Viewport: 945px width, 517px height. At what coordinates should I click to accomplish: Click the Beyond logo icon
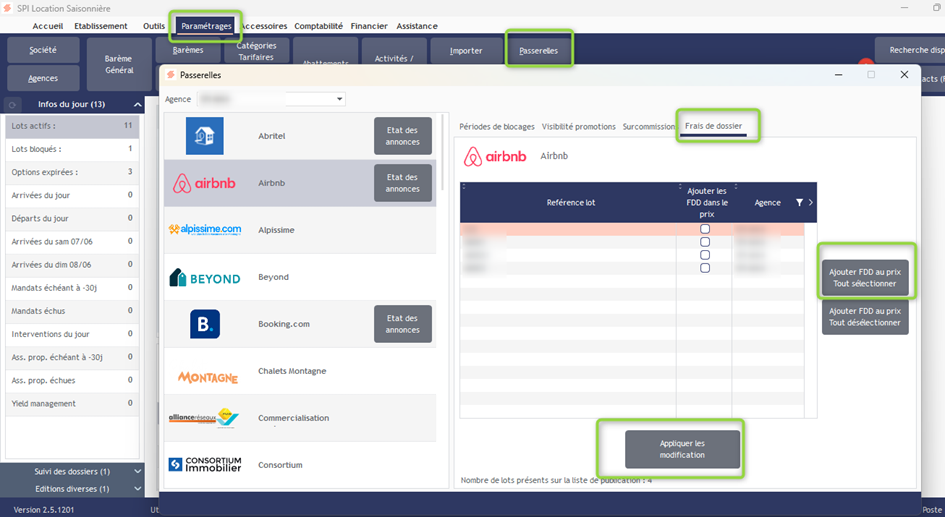coord(205,277)
